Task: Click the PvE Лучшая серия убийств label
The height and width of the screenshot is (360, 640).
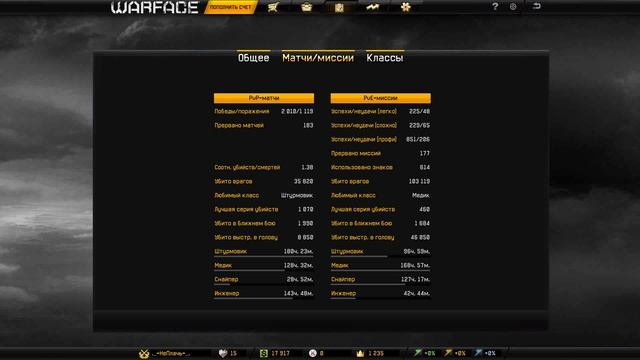Action: (363, 209)
